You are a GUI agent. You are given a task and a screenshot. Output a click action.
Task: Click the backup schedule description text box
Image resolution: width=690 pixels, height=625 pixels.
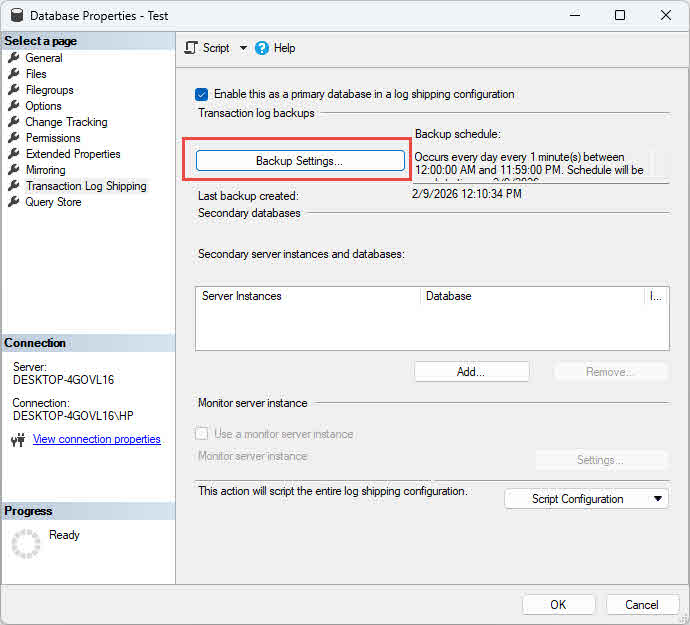(x=541, y=165)
